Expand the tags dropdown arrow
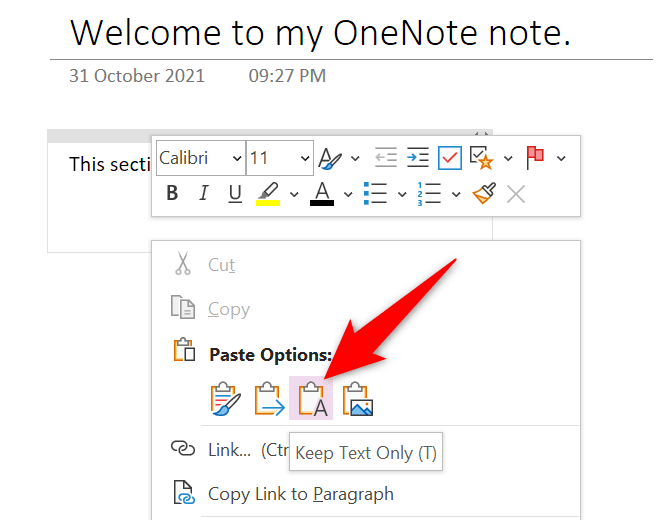 pos(508,159)
